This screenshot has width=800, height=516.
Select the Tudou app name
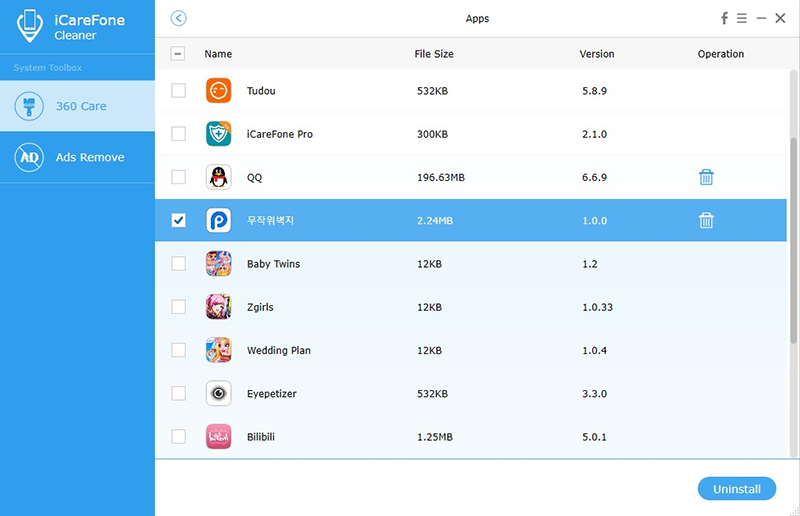(x=261, y=91)
